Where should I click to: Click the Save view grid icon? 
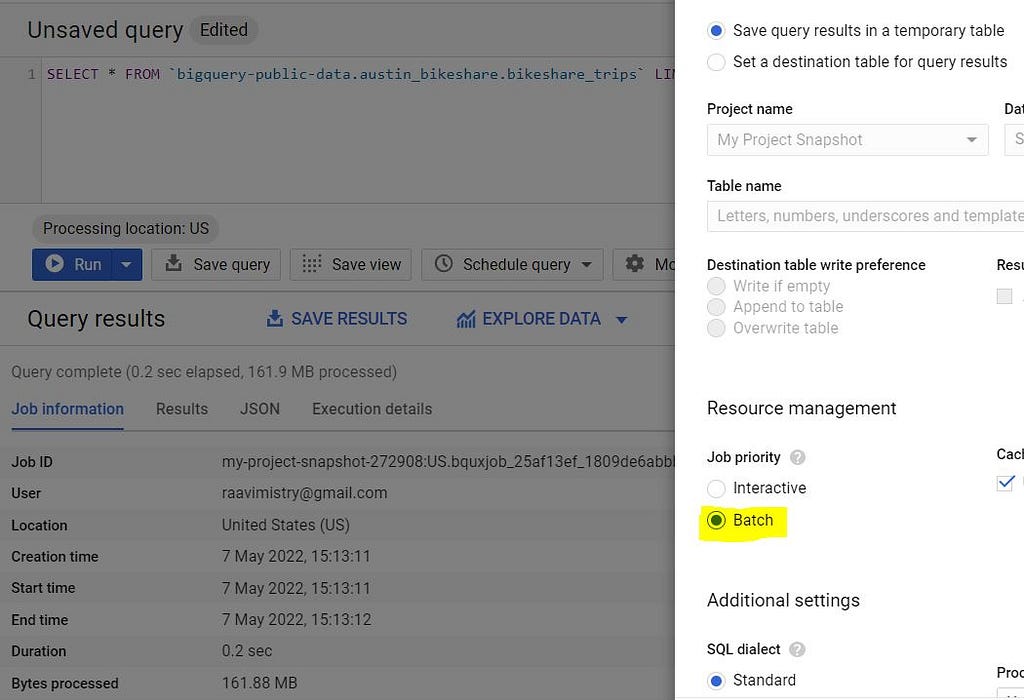click(312, 264)
